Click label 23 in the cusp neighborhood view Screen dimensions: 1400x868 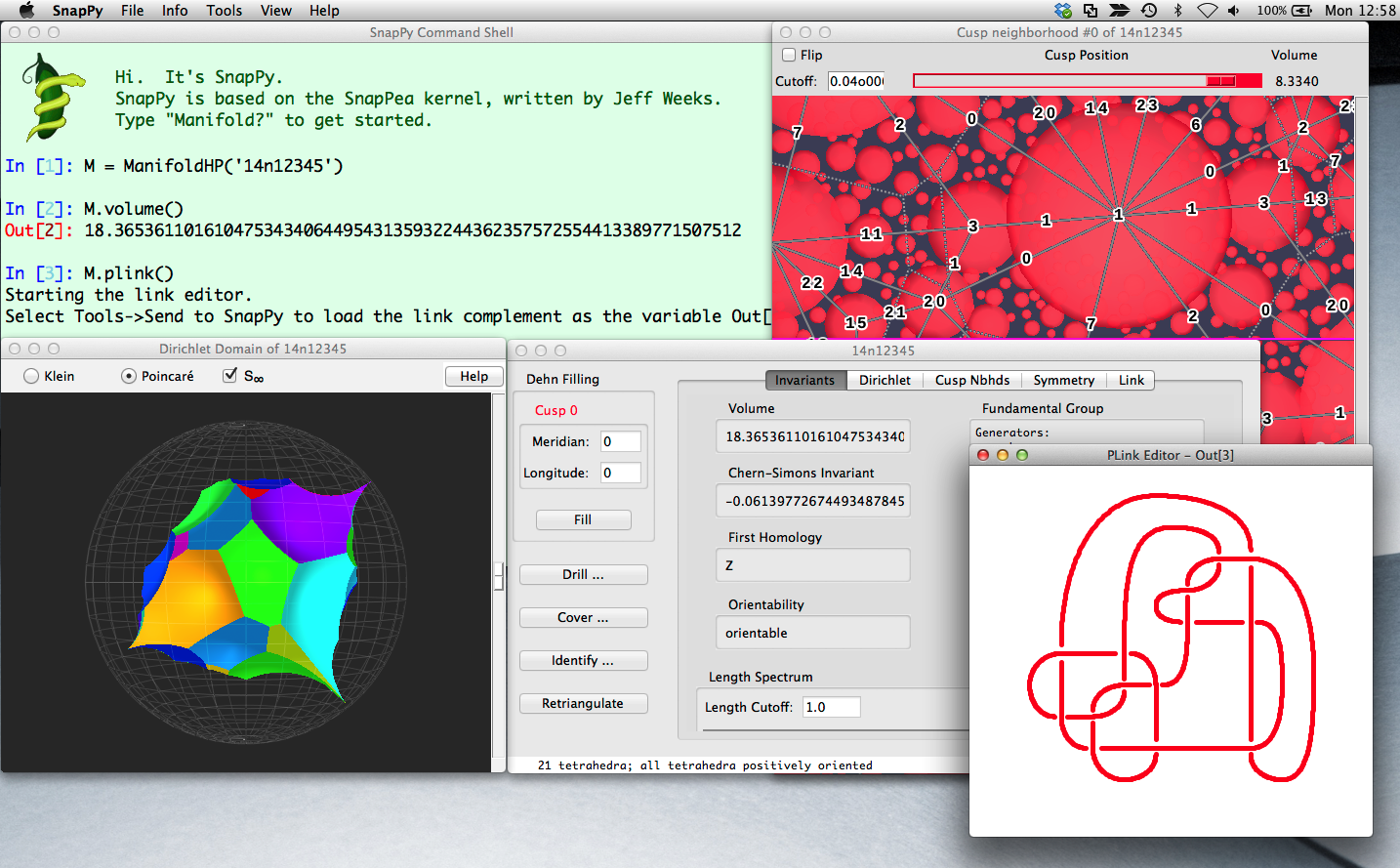1146,104
